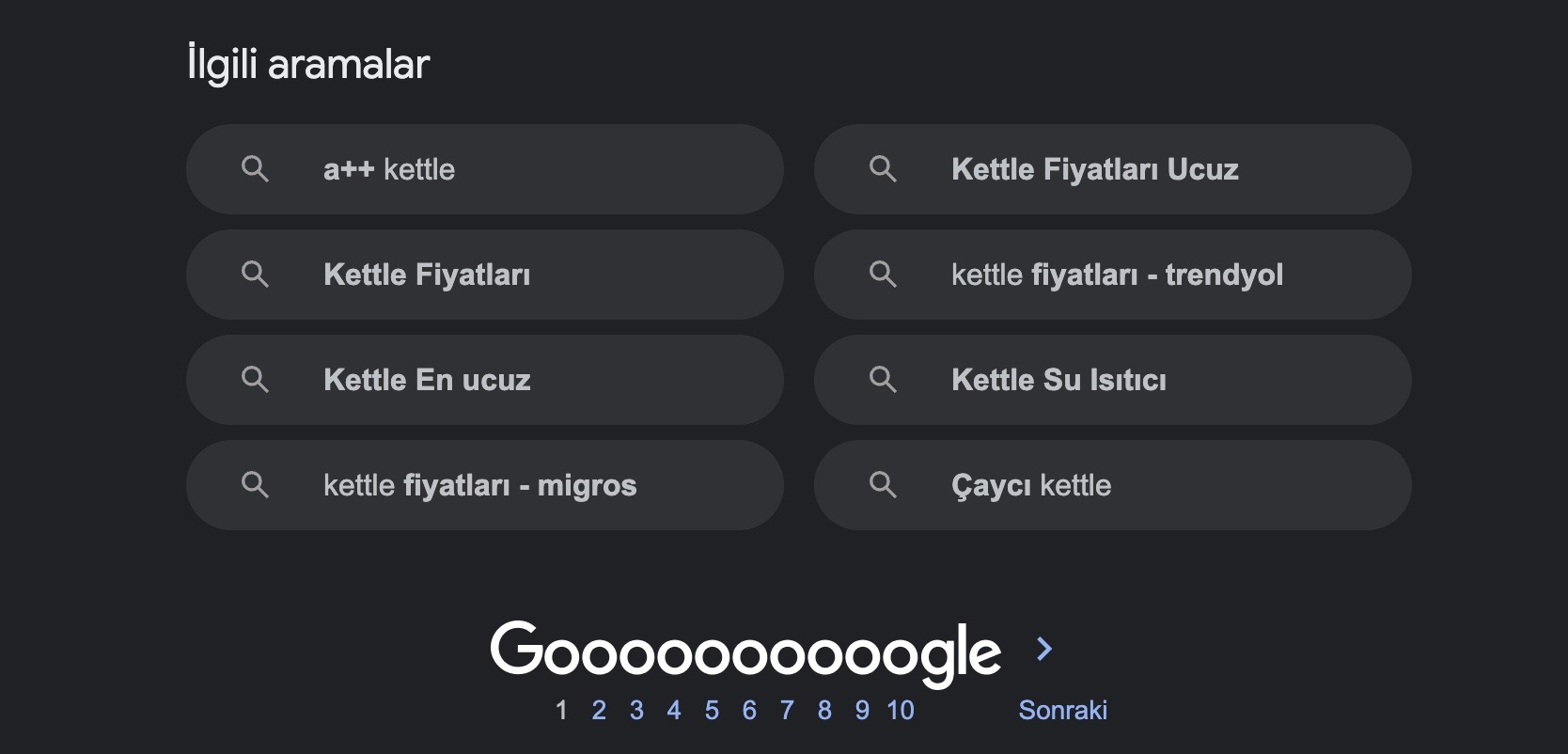Go to results page 2
This screenshot has width=1568, height=754.
(x=599, y=711)
